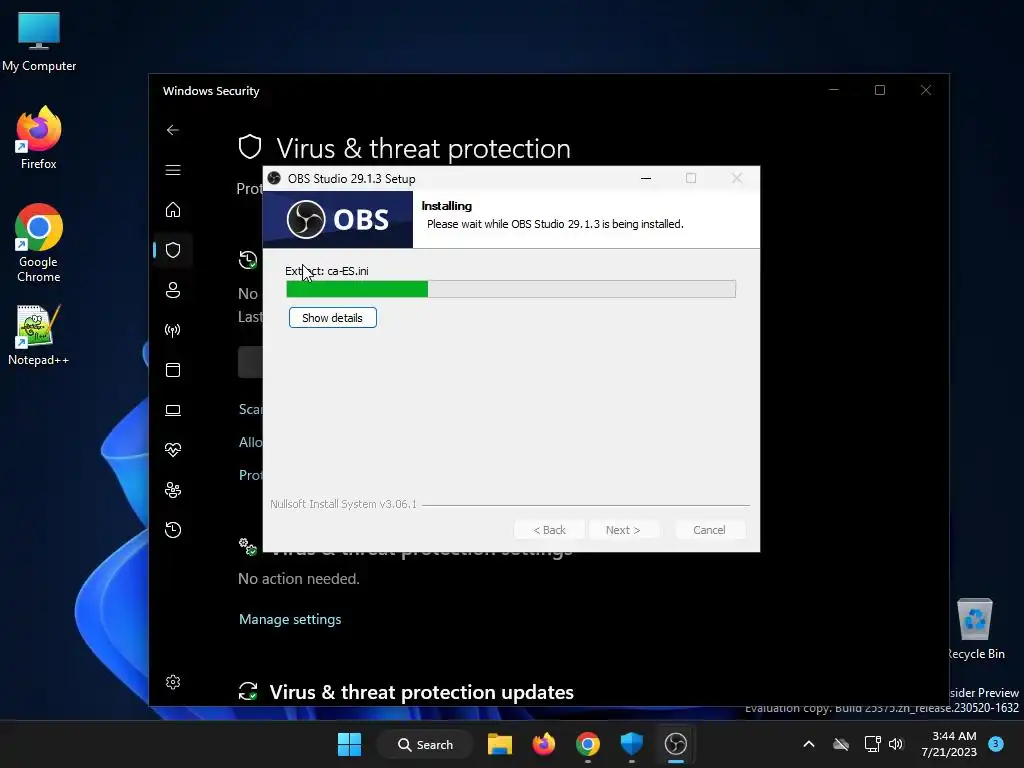The width and height of the screenshot is (1024, 768).
Task: Open My Computer desktop icon
Action: pos(39,42)
